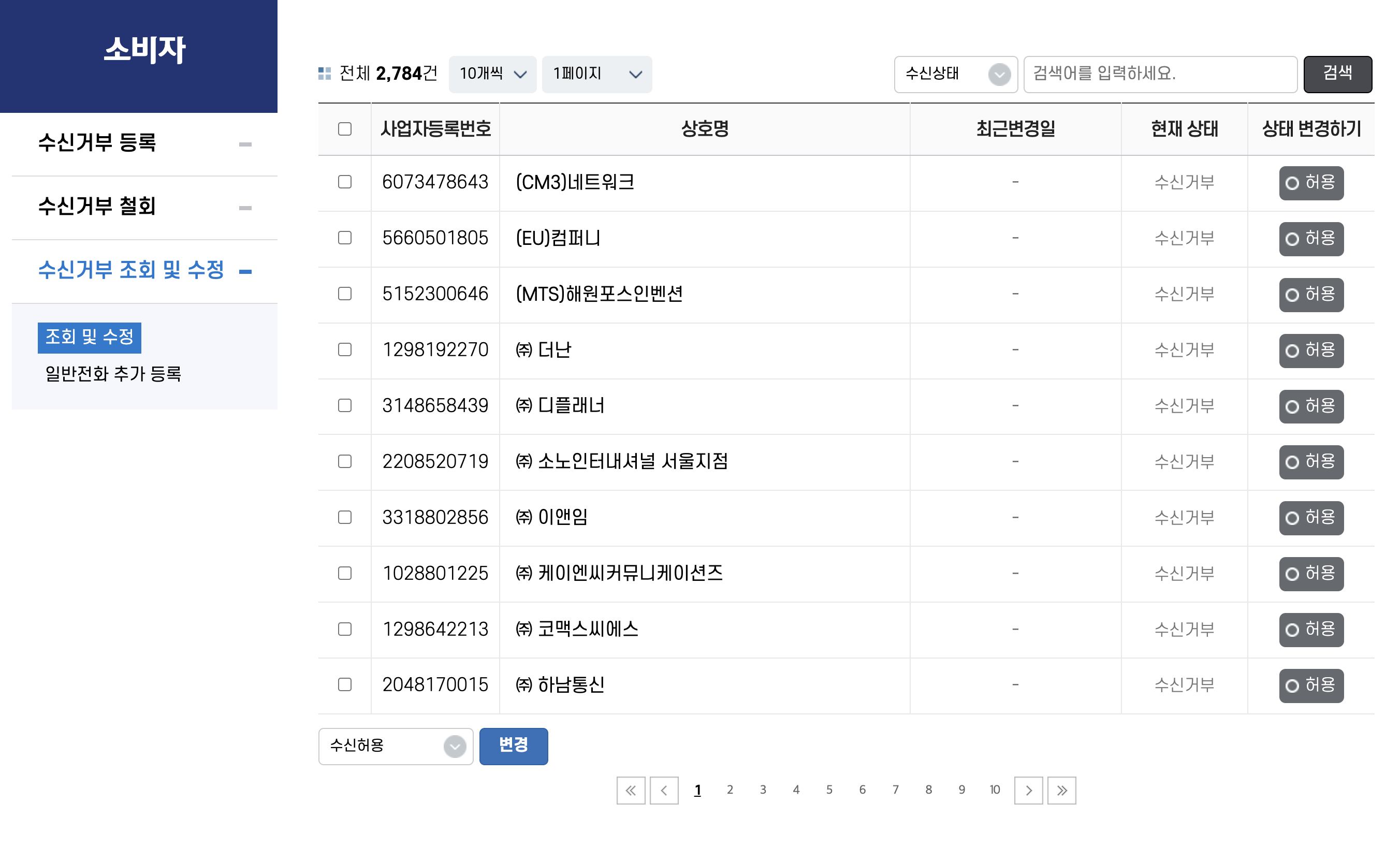
Task: Expand the 수신상태 search filter dropdown
Action: 956,74
